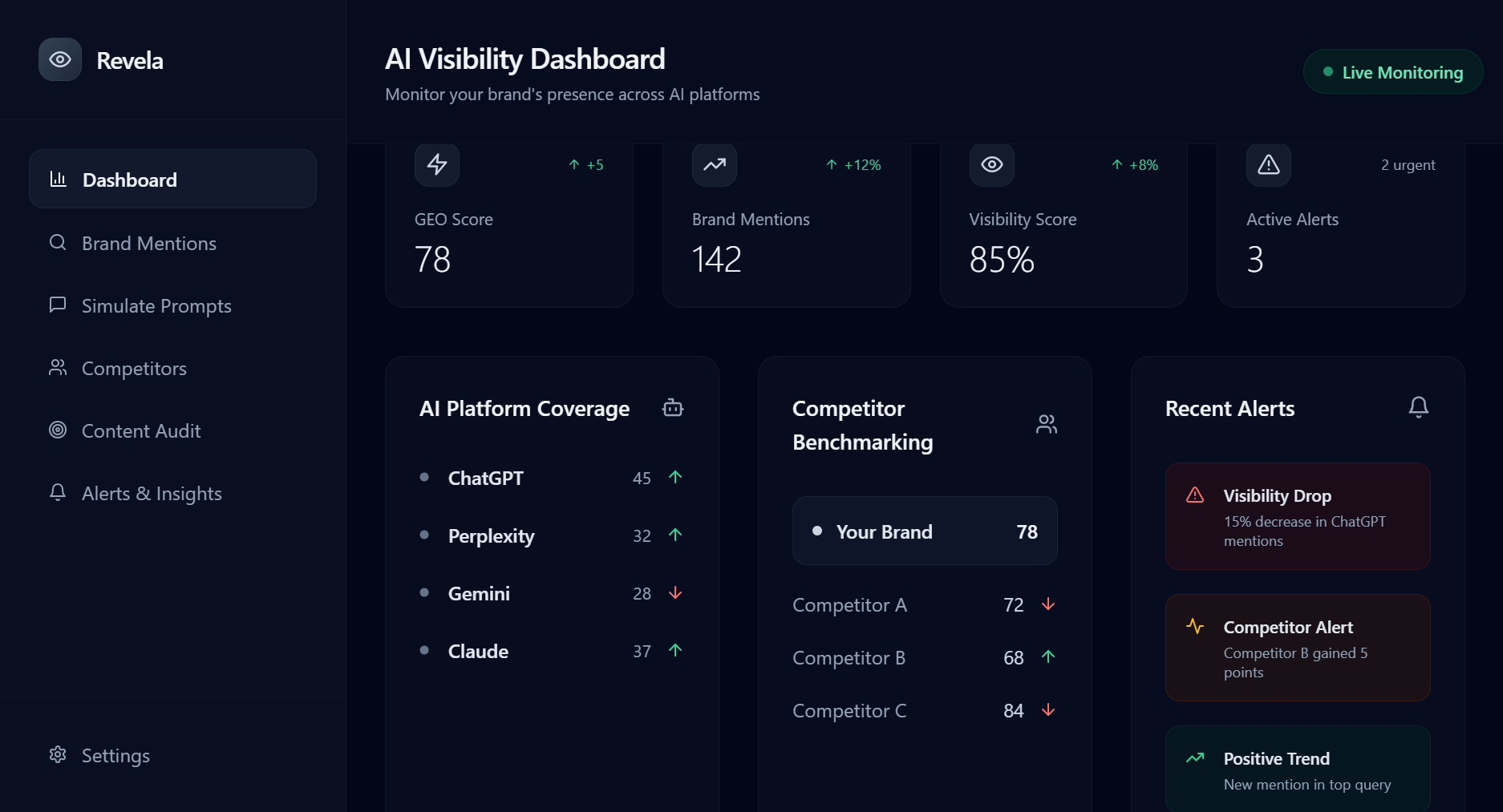
Task: Open the Dashboard nav item
Action: 172,179
